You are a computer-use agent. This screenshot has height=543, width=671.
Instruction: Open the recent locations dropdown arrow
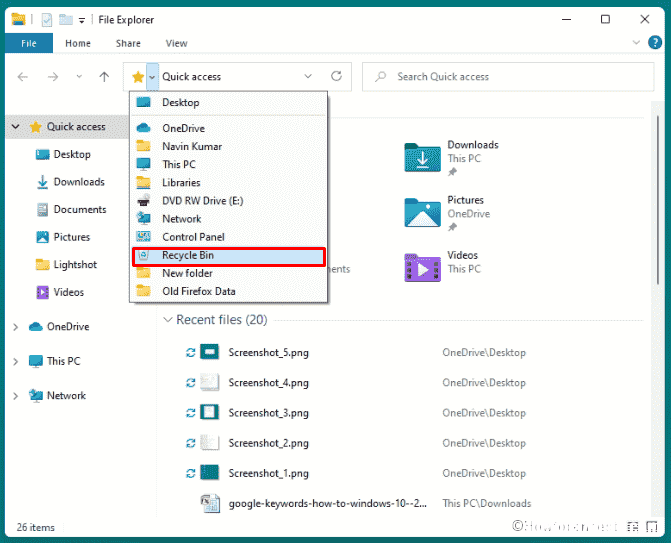(79, 77)
